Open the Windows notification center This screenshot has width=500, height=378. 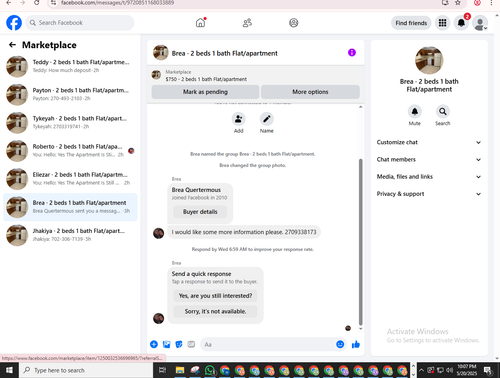pyautogui.click(x=488, y=370)
